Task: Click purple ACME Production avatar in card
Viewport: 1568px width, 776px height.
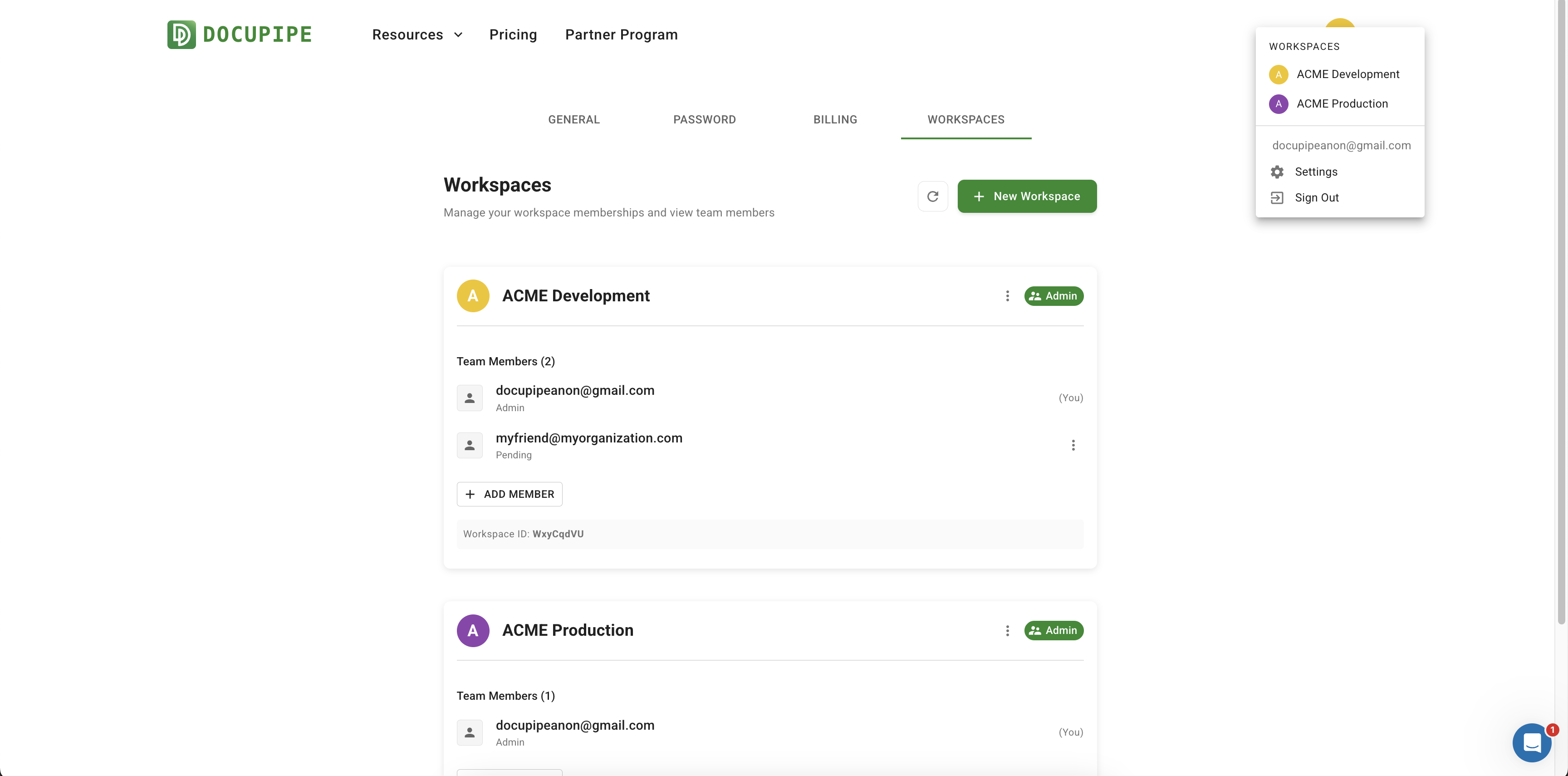Action: [x=473, y=630]
